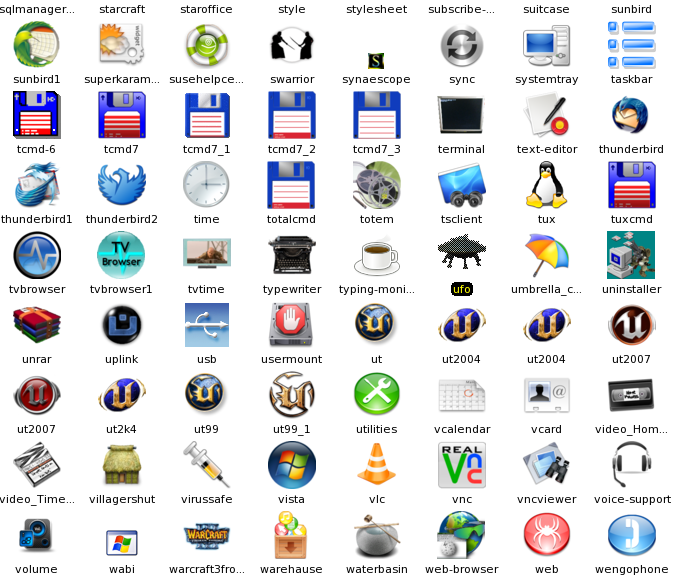Screen dimensions: 691x580
Task: Open the vlc traffic cone icon
Action: (x=376, y=464)
